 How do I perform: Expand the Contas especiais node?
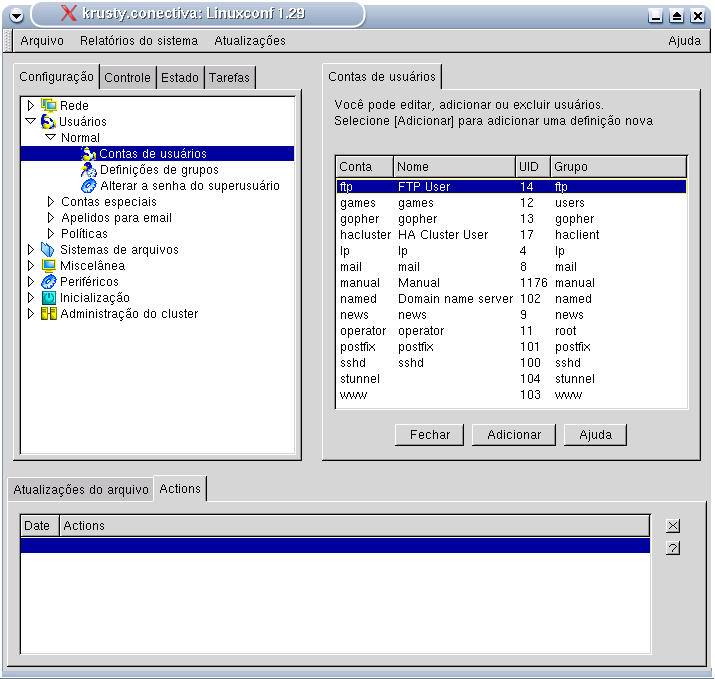tap(51, 202)
